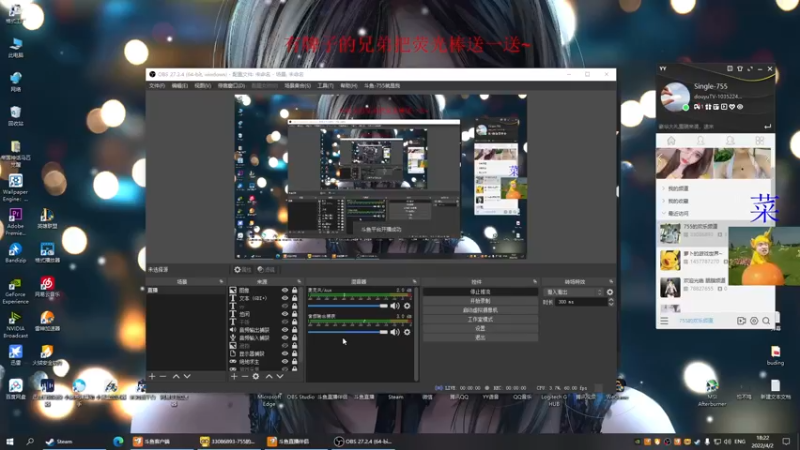This screenshot has height=450, width=800.
Task: Click the YY search magnifier icon
Action: coord(766,321)
